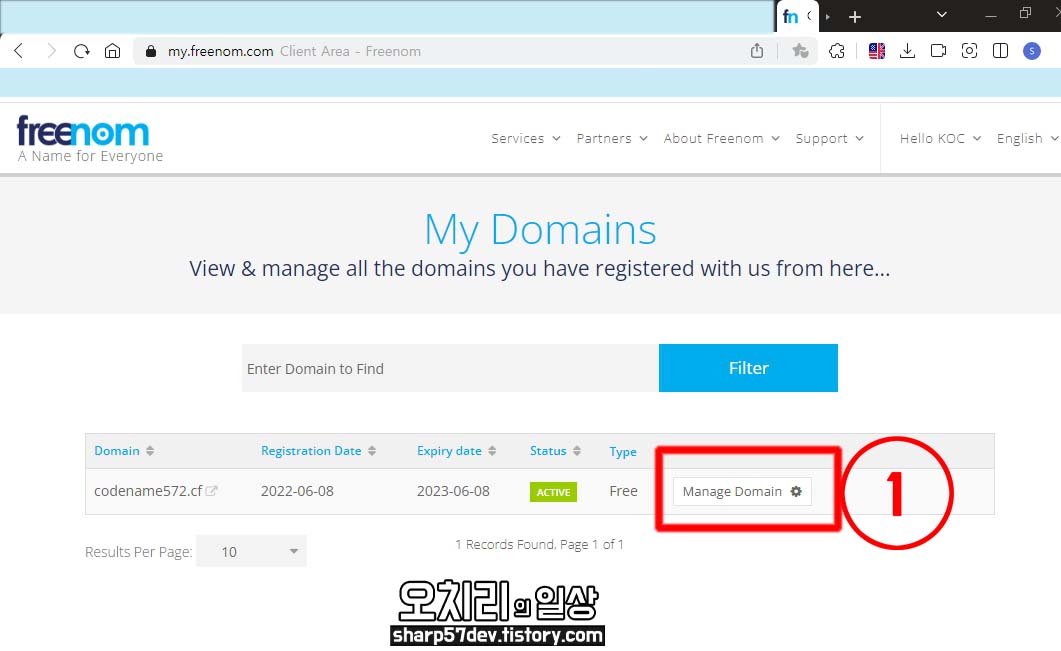Click the Filter button
The image size is (1061, 651).
coord(748,368)
